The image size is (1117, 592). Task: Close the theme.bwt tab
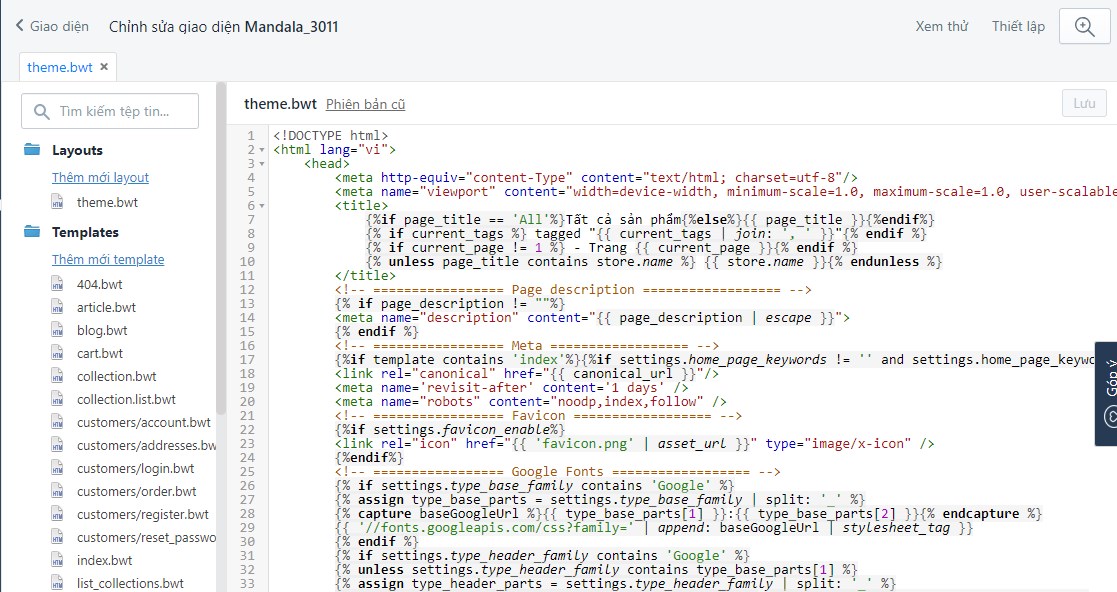tap(104, 67)
